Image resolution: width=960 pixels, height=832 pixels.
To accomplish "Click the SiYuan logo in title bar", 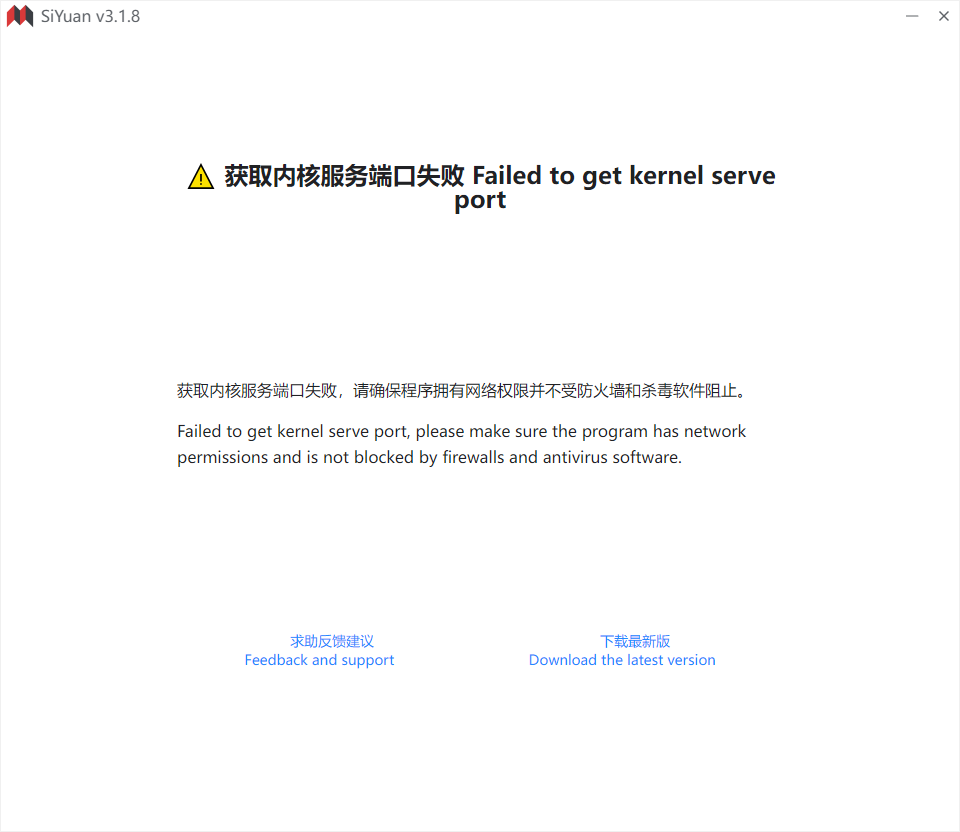I will pos(20,16).
